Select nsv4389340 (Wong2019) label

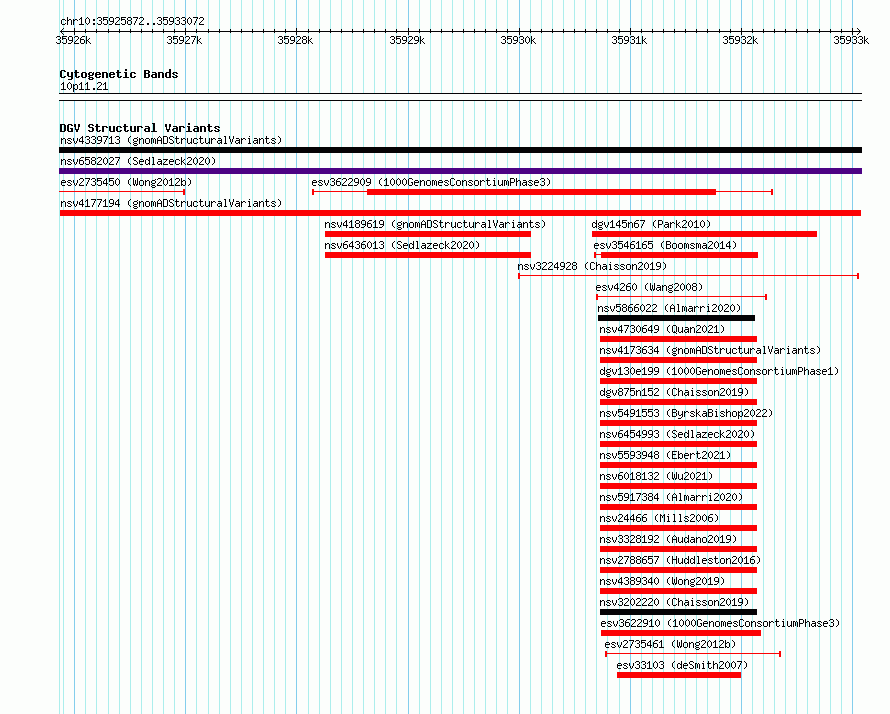pyautogui.click(x=662, y=581)
